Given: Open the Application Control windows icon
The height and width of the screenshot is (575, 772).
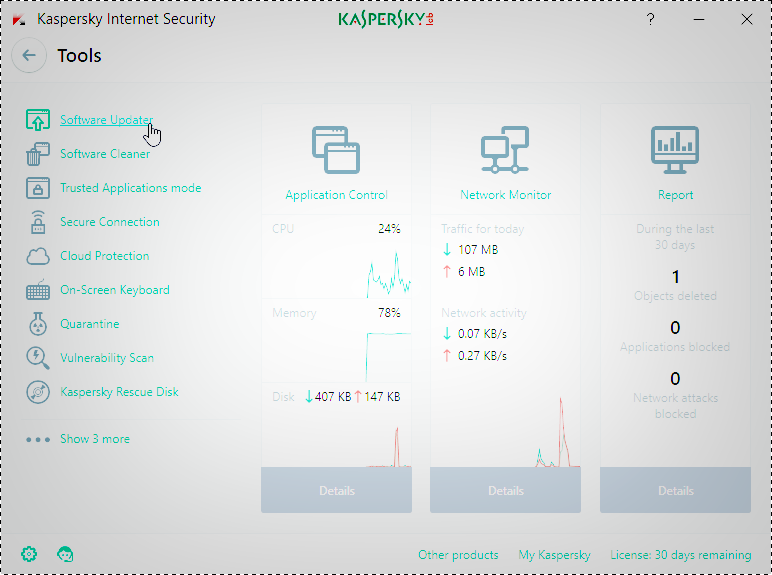Looking at the screenshot, I should (336, 150).
